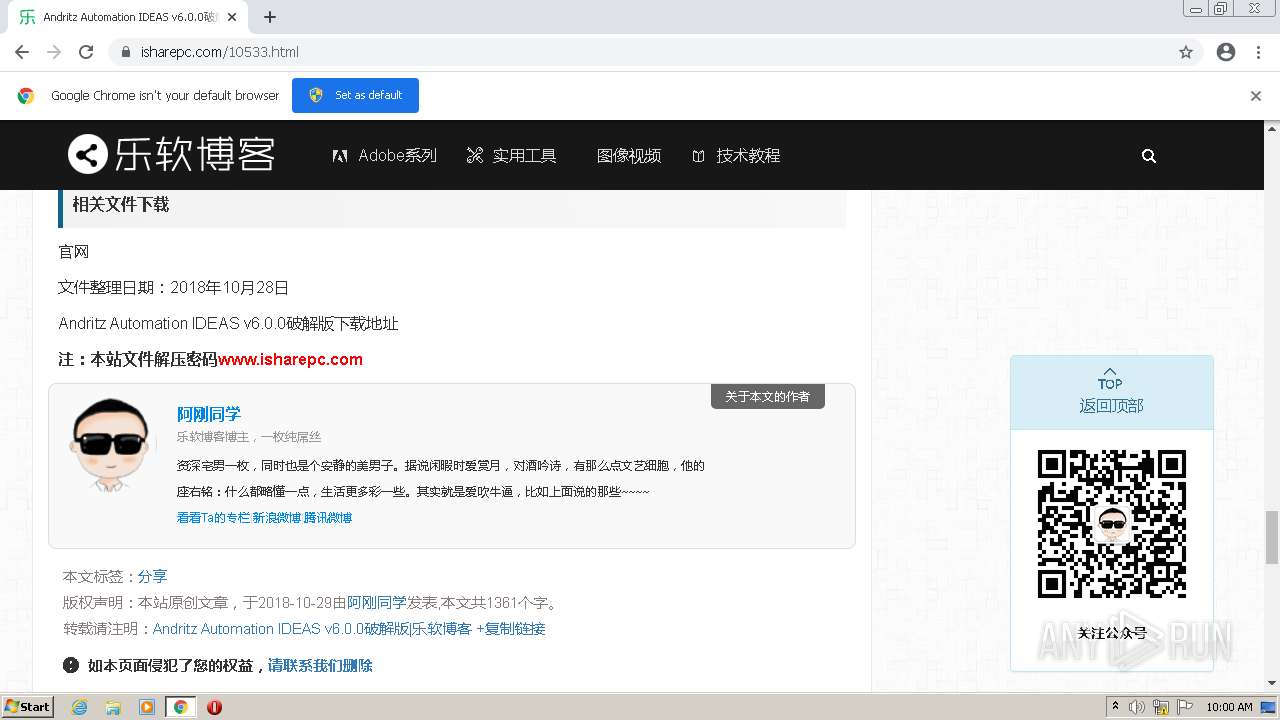Image resolution: width=1280 pixels, height=720 pixels.
Task: Click 文件整理日期：2018年10月28日 text
Action: pyautogui.click(x=174, y=288)
